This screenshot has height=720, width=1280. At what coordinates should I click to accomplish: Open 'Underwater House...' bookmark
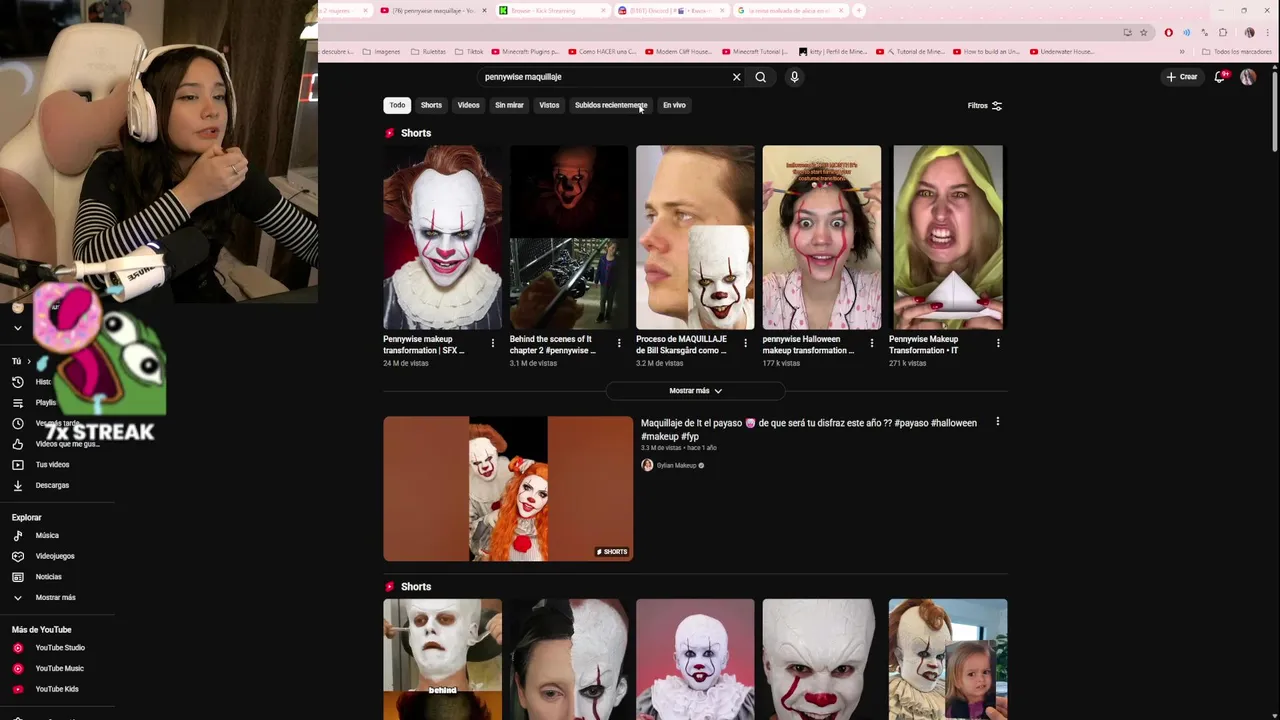(1062, 51)
